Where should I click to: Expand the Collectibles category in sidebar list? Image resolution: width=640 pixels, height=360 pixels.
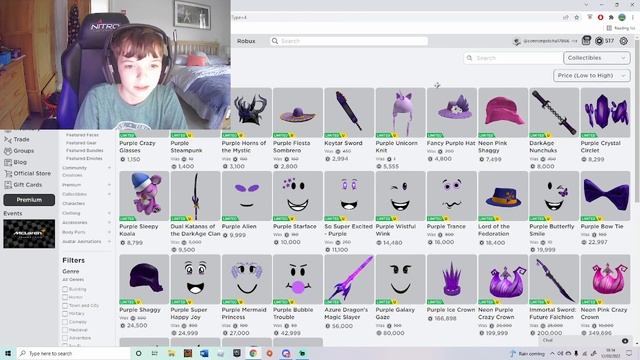click(x=109, y=194)
